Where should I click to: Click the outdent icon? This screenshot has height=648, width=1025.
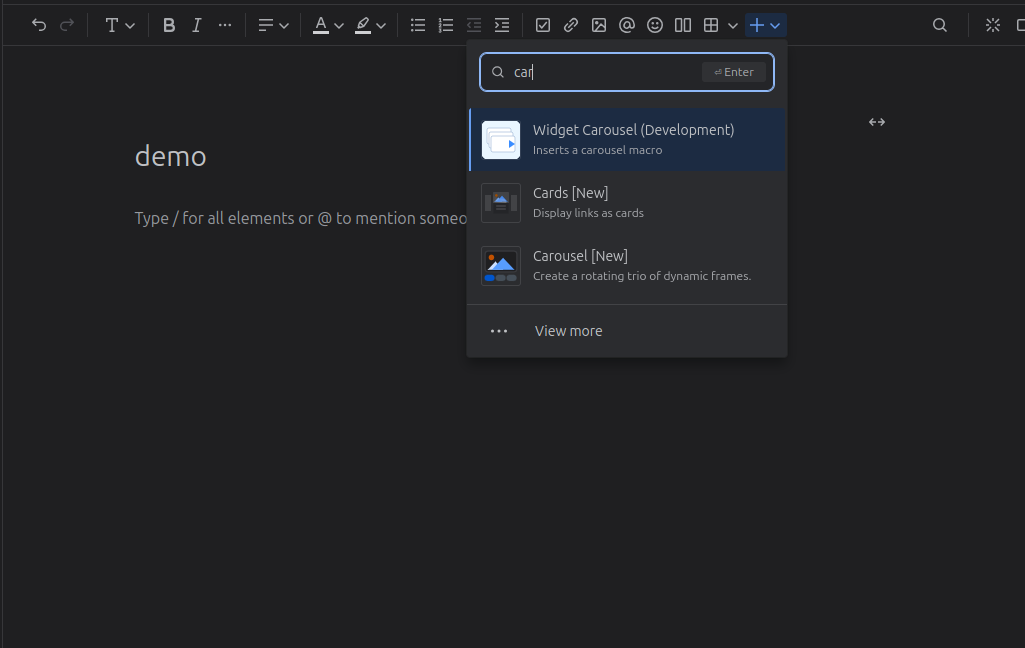pos(474,26)
